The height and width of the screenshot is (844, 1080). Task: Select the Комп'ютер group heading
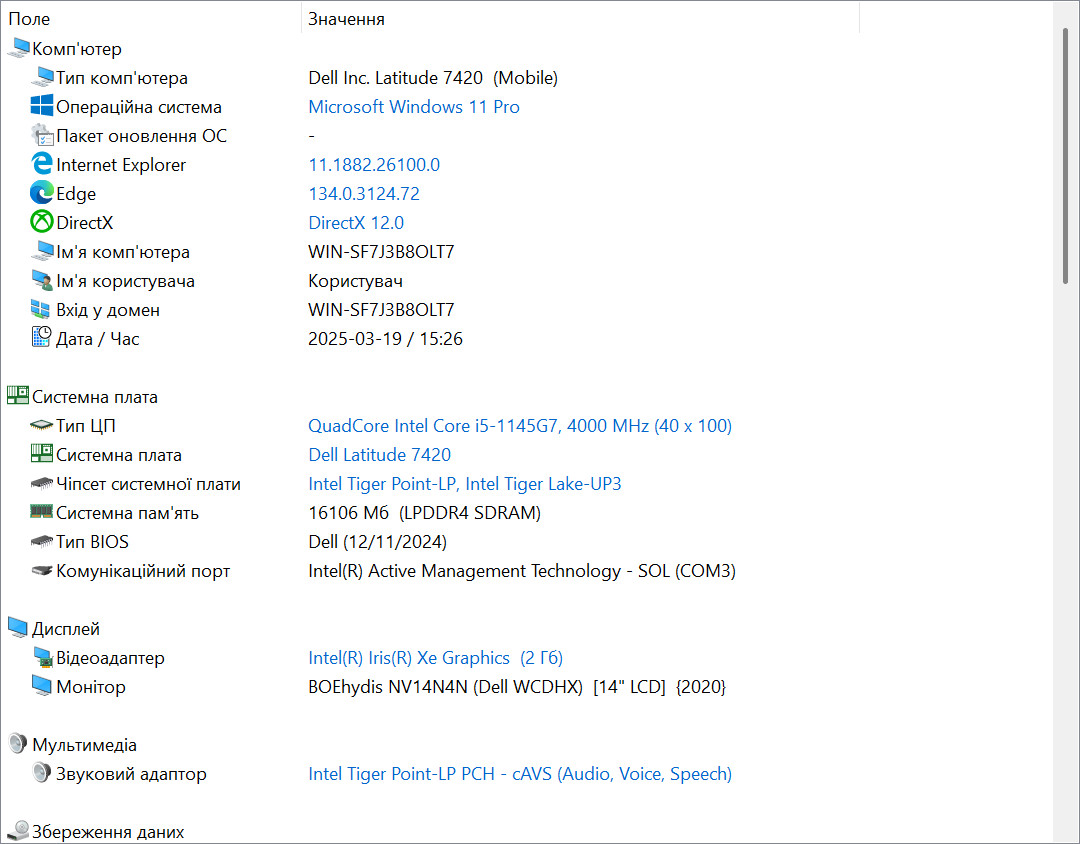[x=76, y=49]
